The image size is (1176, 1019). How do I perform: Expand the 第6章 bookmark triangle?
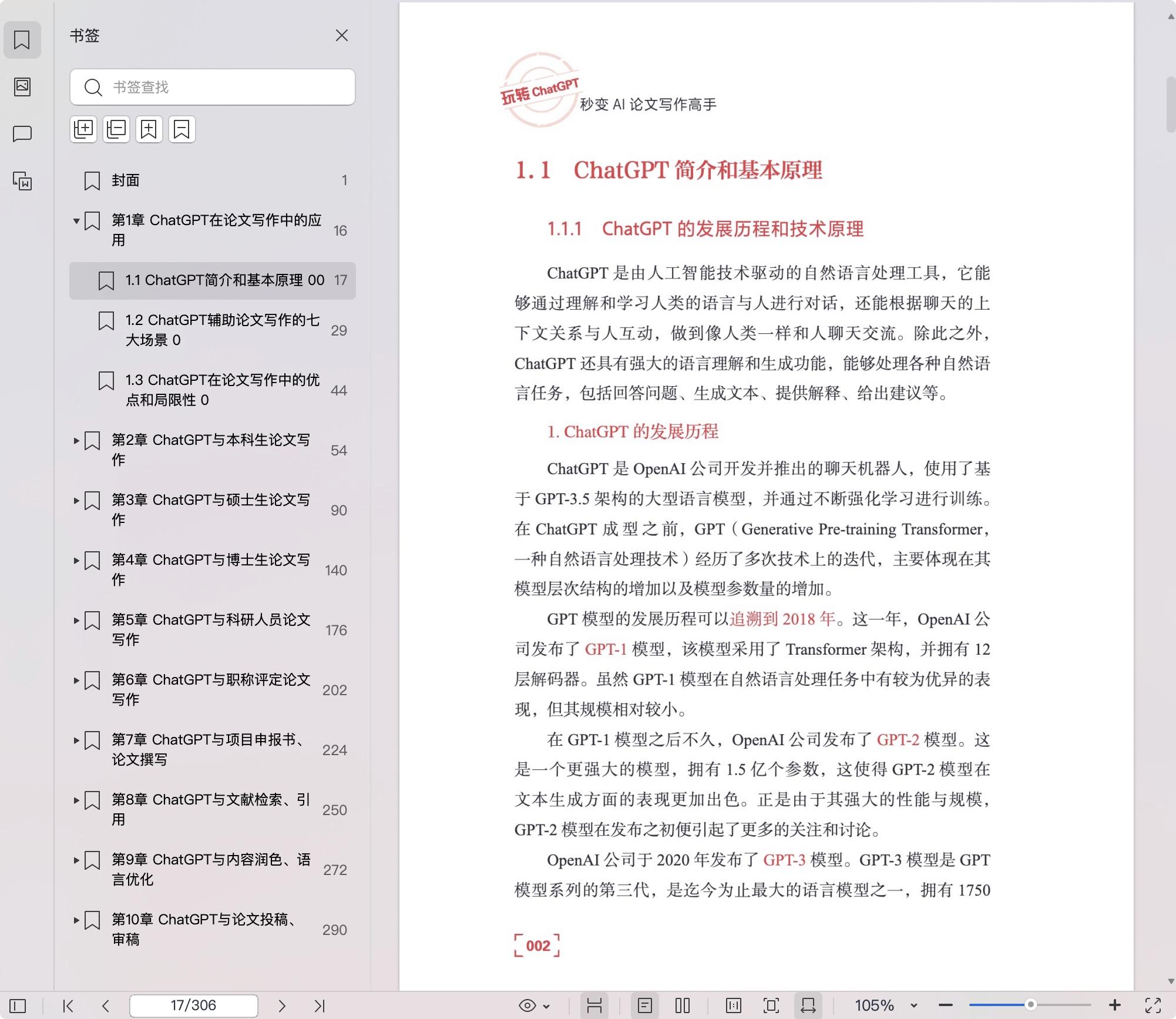76,681
